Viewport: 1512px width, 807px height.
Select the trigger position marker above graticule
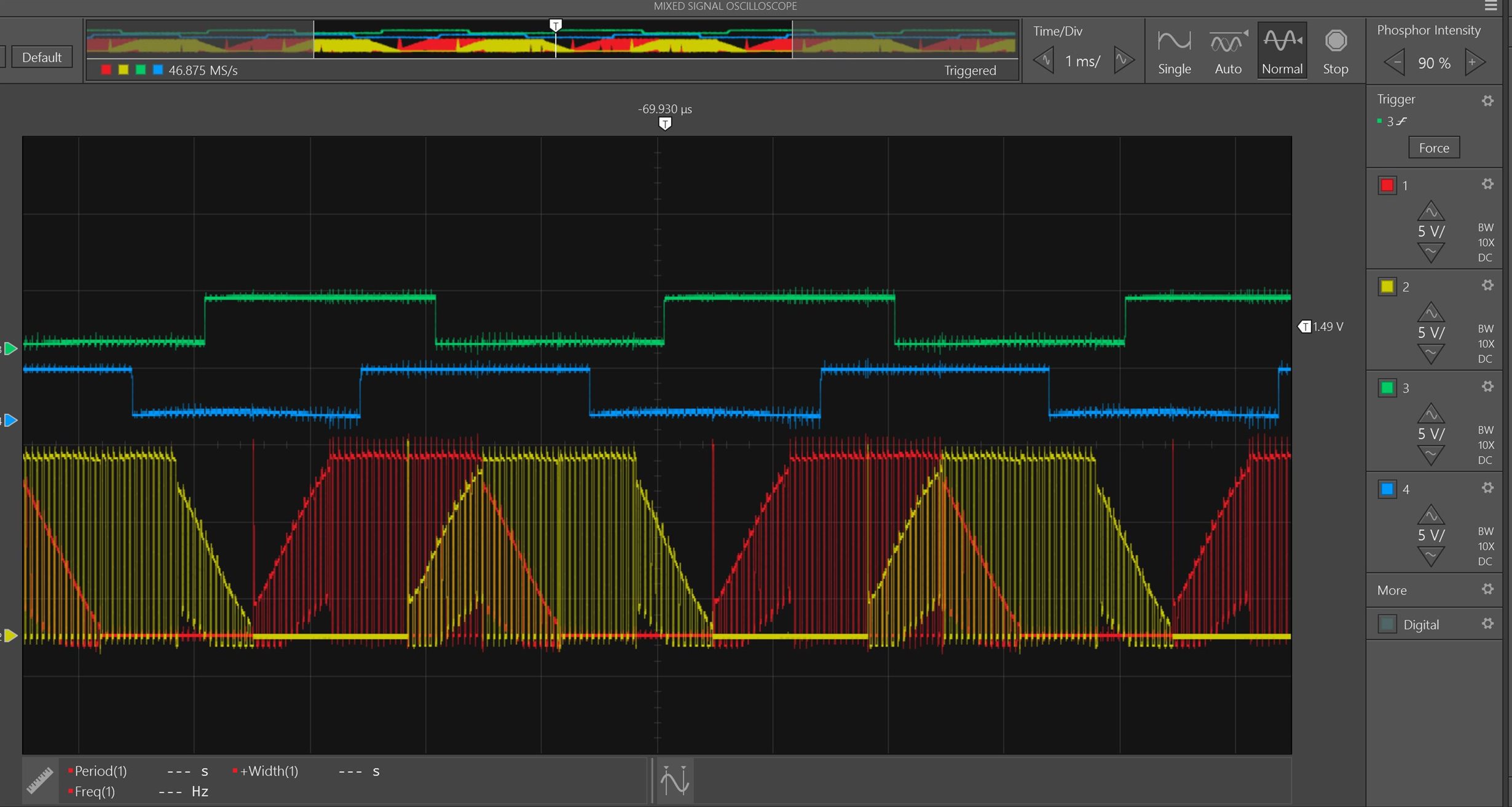(664, 124)
